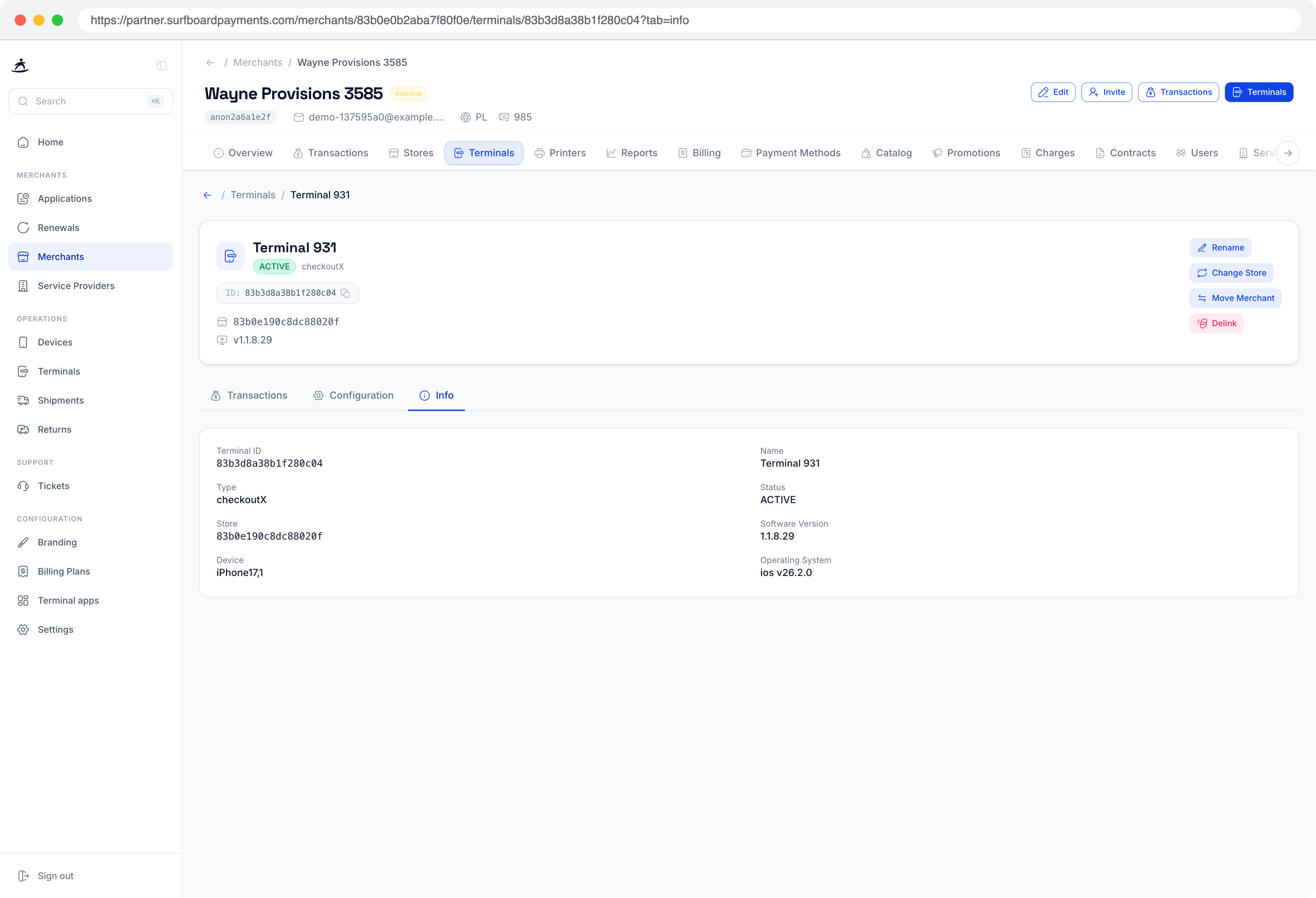Switch to the Configuration tab
The width and height of the screenshot is (1316, 898).
353,395
